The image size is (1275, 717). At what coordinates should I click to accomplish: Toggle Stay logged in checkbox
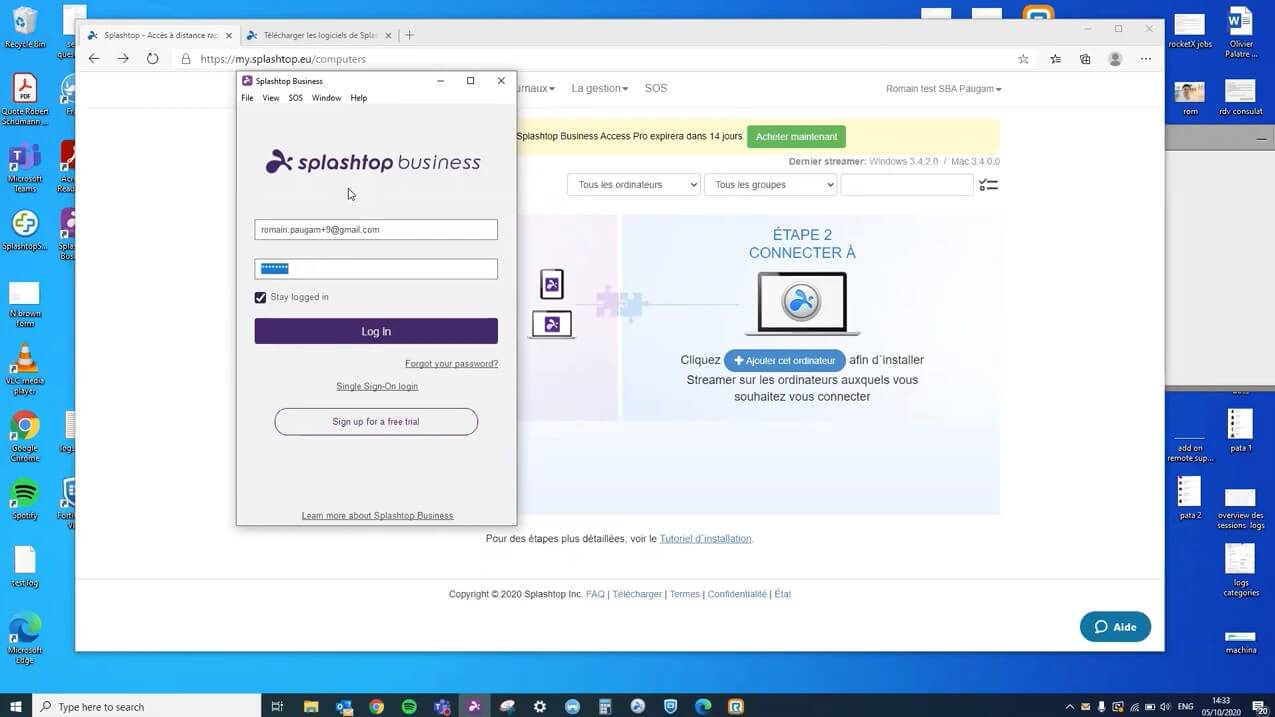coord(261,297)
